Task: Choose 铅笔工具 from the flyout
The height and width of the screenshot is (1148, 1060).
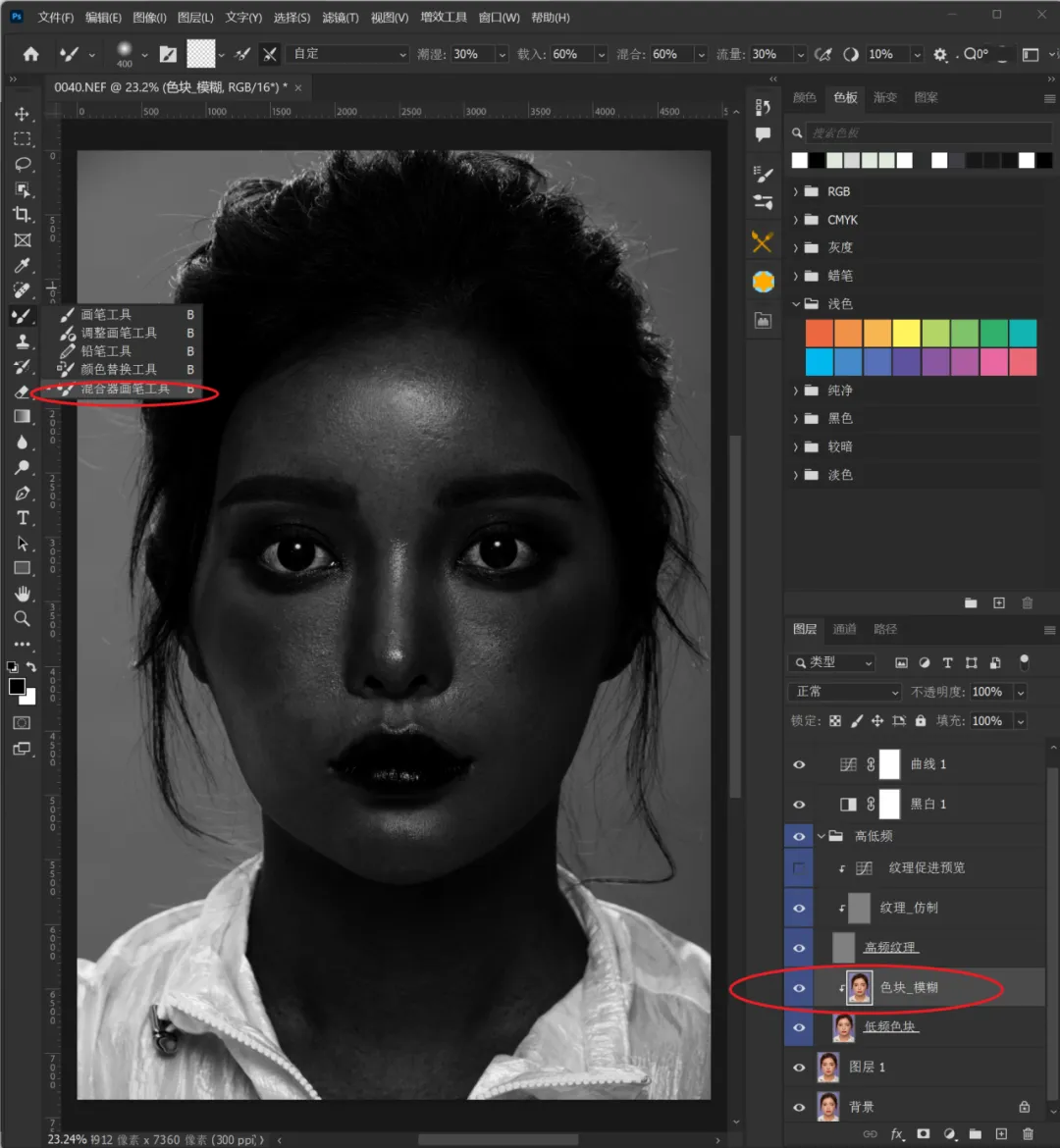Action: 106,351
